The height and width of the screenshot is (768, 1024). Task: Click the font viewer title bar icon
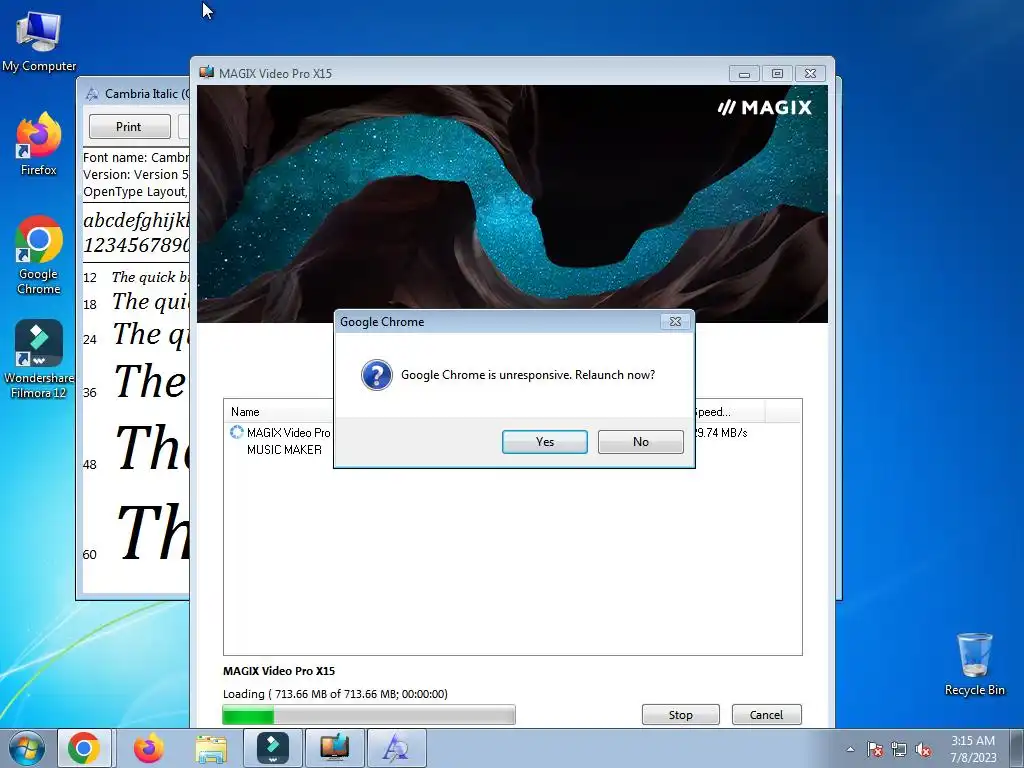click(x=92, y=93)
